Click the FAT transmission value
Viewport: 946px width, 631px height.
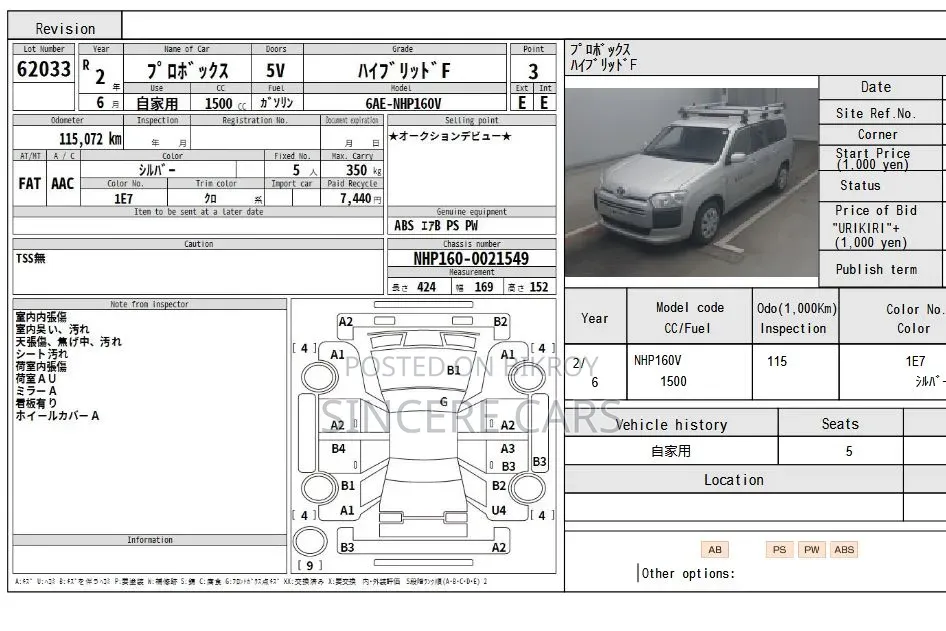tap(30, 183)
